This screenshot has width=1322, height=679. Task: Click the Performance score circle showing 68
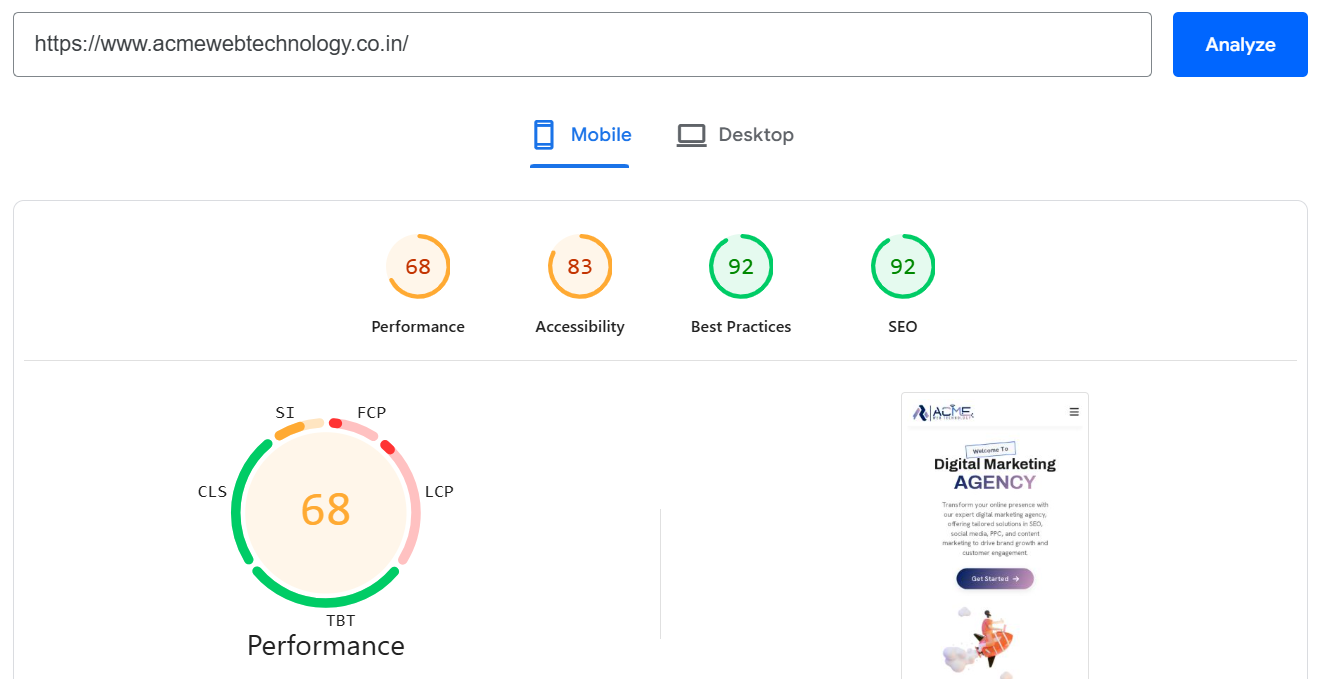pyautogui.click(x=418, y=266)
